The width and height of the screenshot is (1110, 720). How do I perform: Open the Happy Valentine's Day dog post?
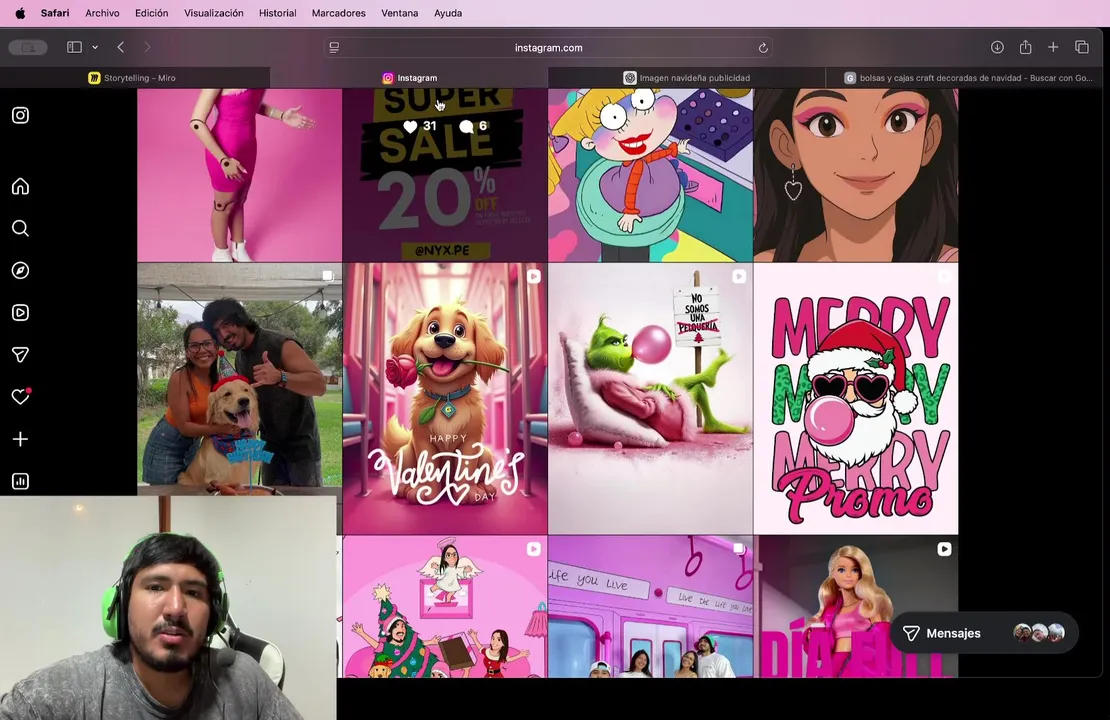point(445,399)
